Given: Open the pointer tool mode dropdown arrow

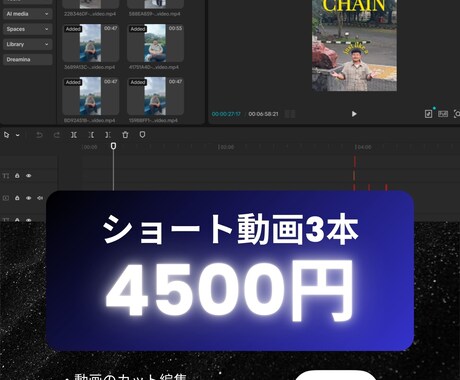Looking at the screenshot, I should point(18,135).
